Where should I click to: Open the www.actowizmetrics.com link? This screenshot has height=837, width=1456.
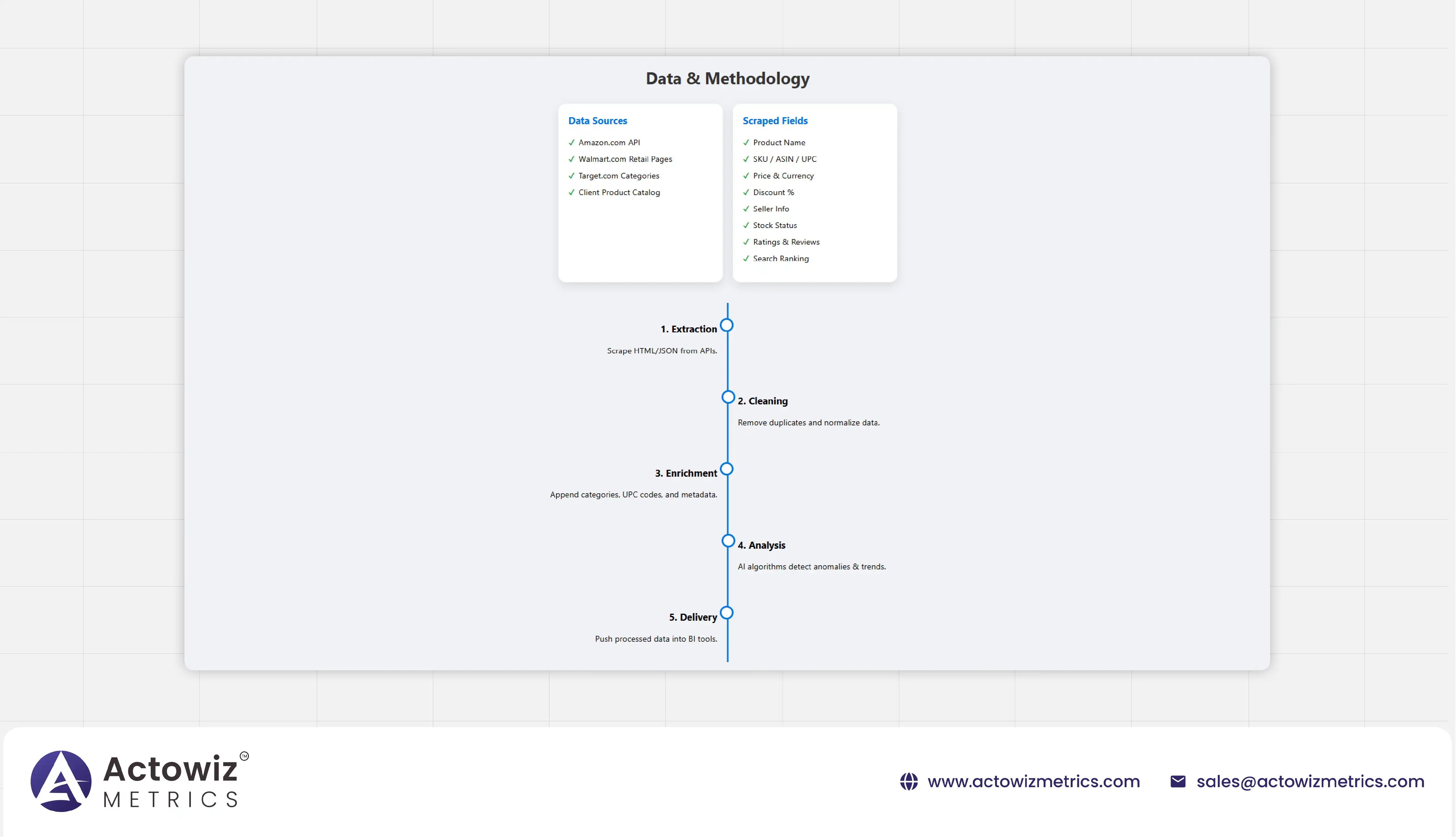(x=1033, y=781)
